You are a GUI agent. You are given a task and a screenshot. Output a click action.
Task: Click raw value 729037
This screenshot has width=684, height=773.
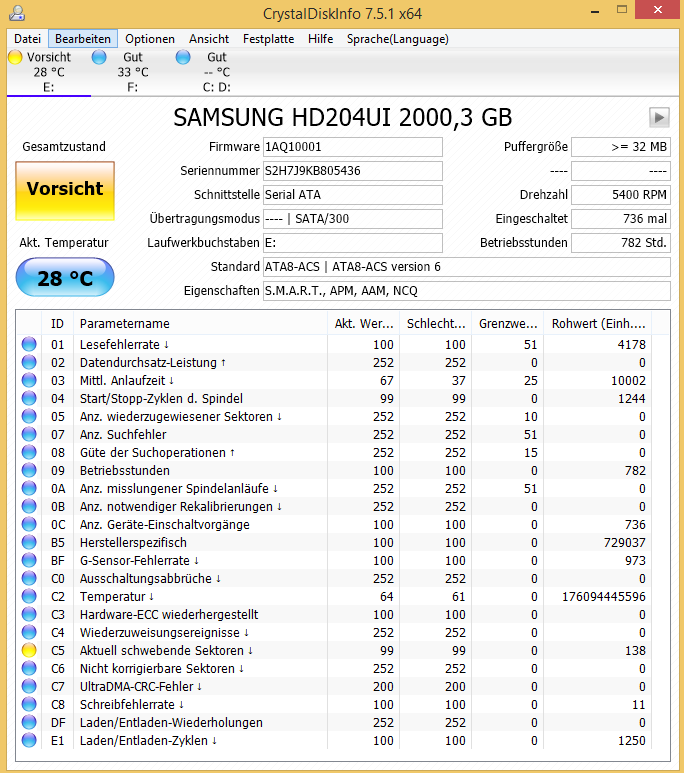coord(625,542)
